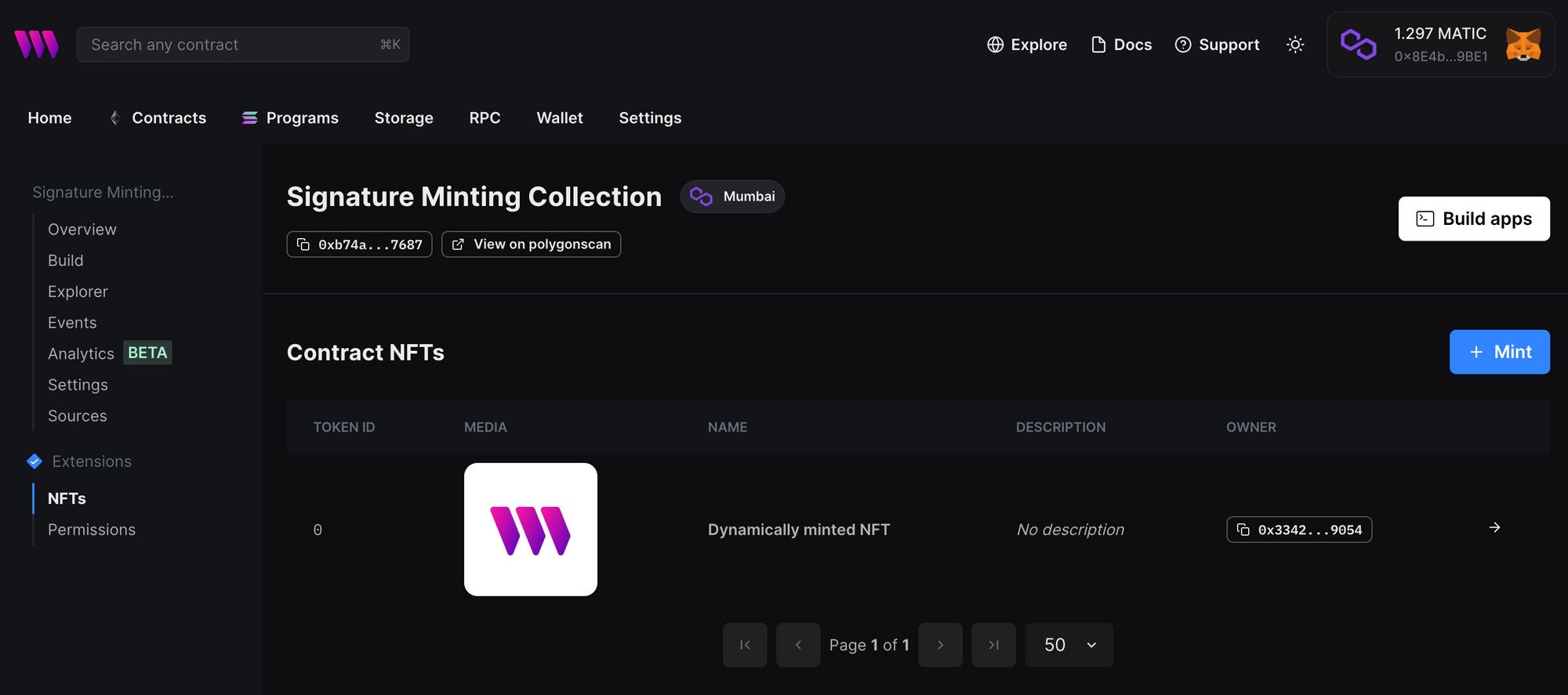The image size is (1568, 695).
Task: Click the Mumbai network badge
Action: (x=732, y=197)
